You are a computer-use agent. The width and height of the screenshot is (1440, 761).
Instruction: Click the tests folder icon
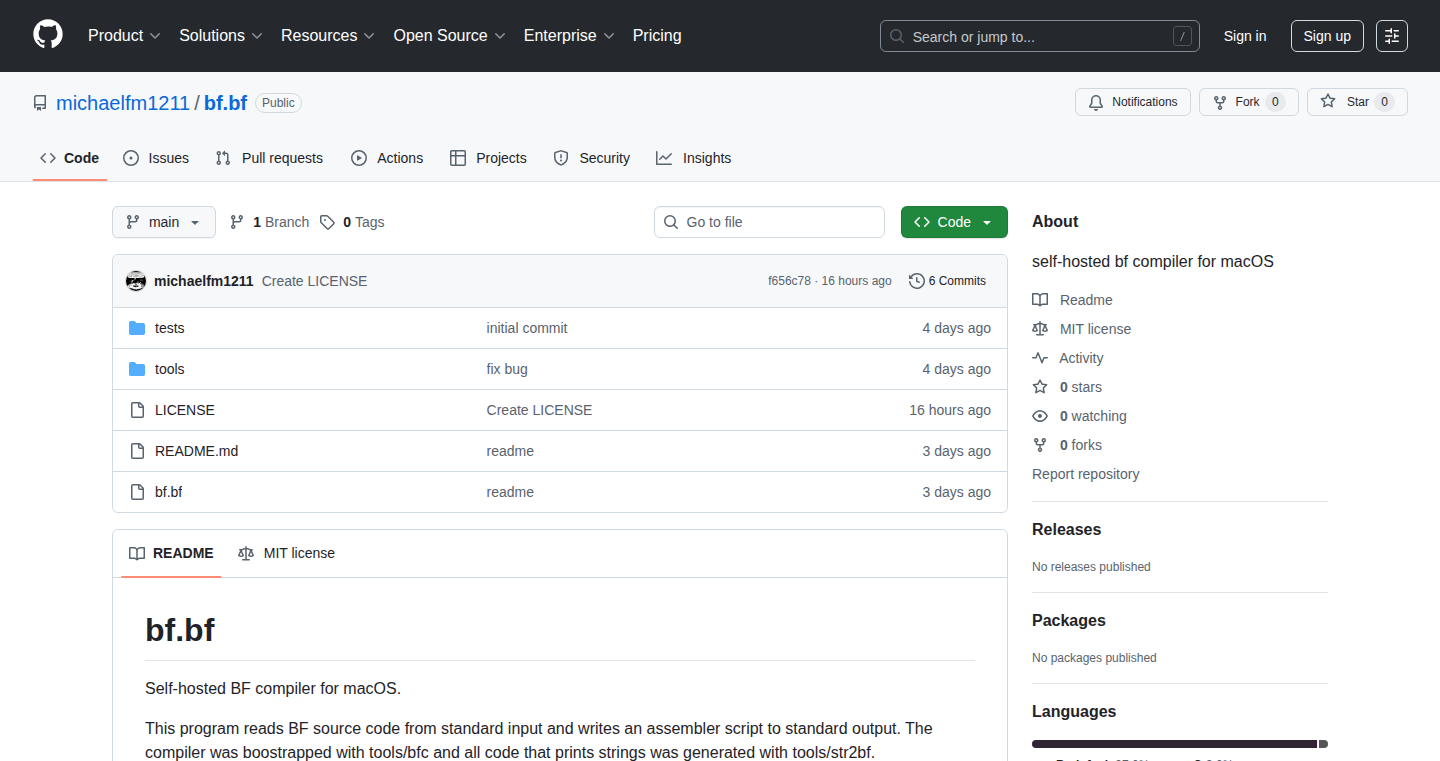point(137,328)
